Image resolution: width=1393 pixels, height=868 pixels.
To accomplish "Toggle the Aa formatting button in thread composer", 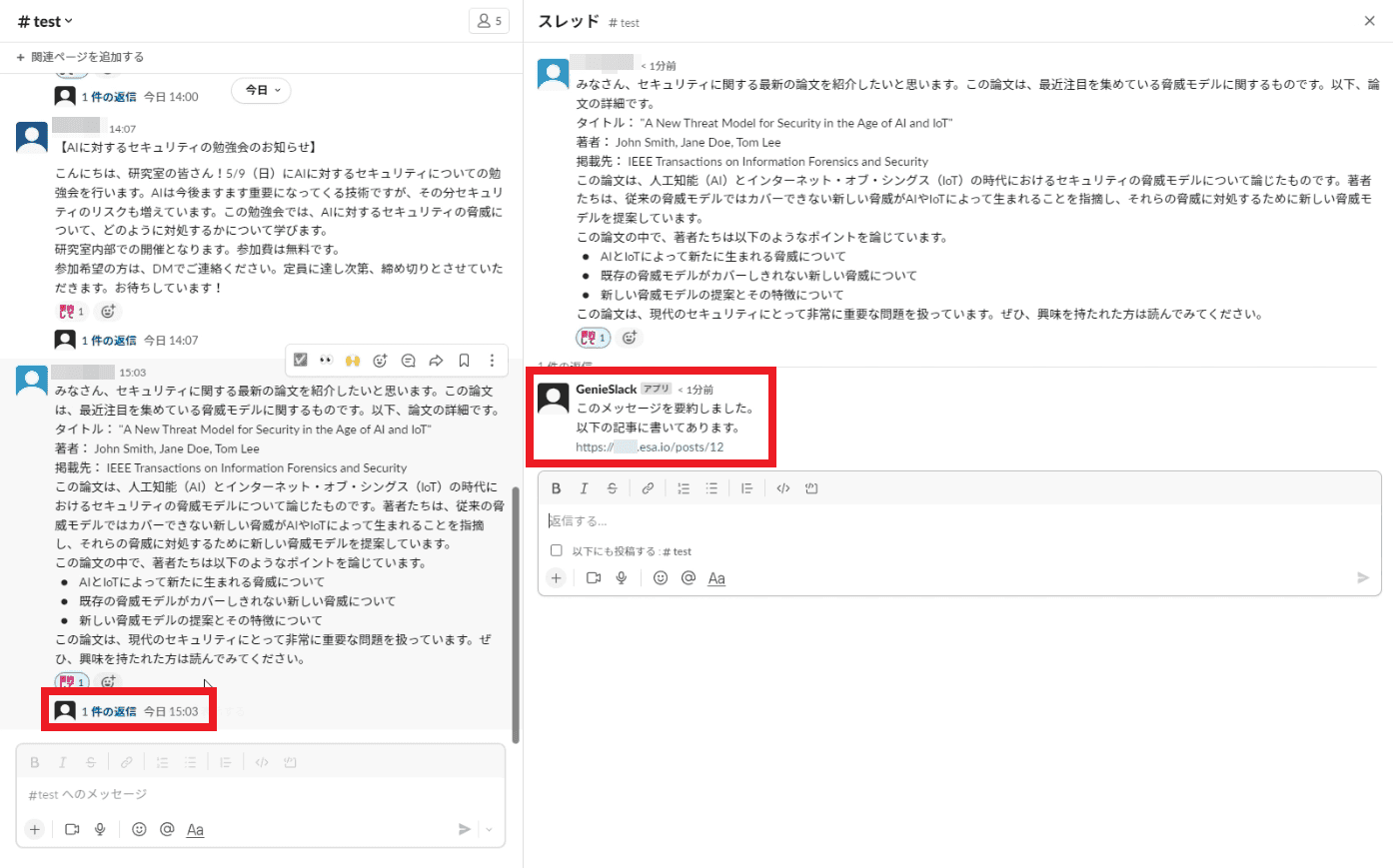I will tap(716, 578).
